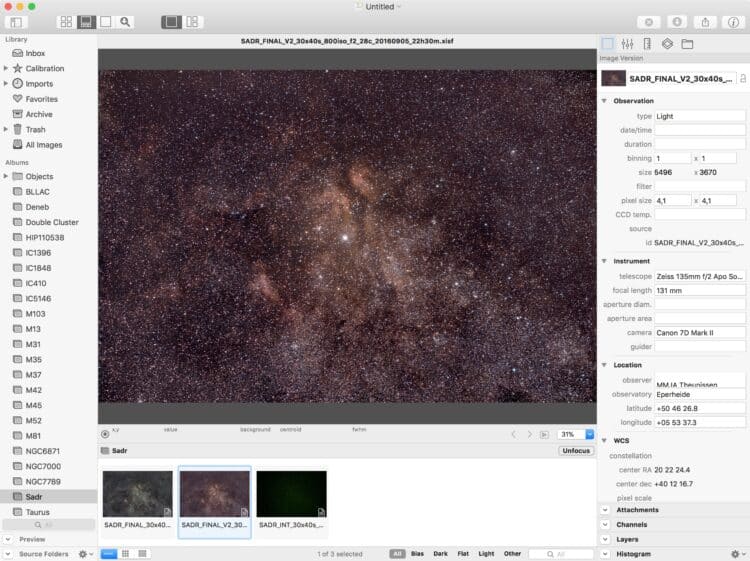Click the browser search field at bottom
The image size is (750, 561).
coord(560,554)
